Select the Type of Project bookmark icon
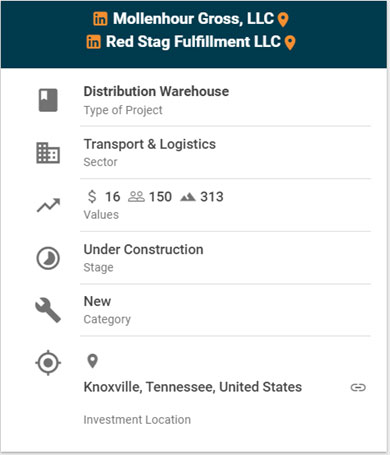 pos(48,100)
